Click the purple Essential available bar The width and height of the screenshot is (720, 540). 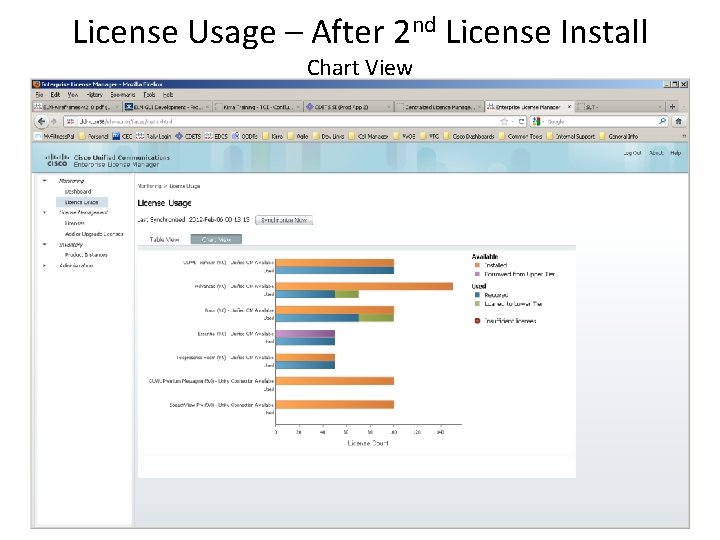305,334
